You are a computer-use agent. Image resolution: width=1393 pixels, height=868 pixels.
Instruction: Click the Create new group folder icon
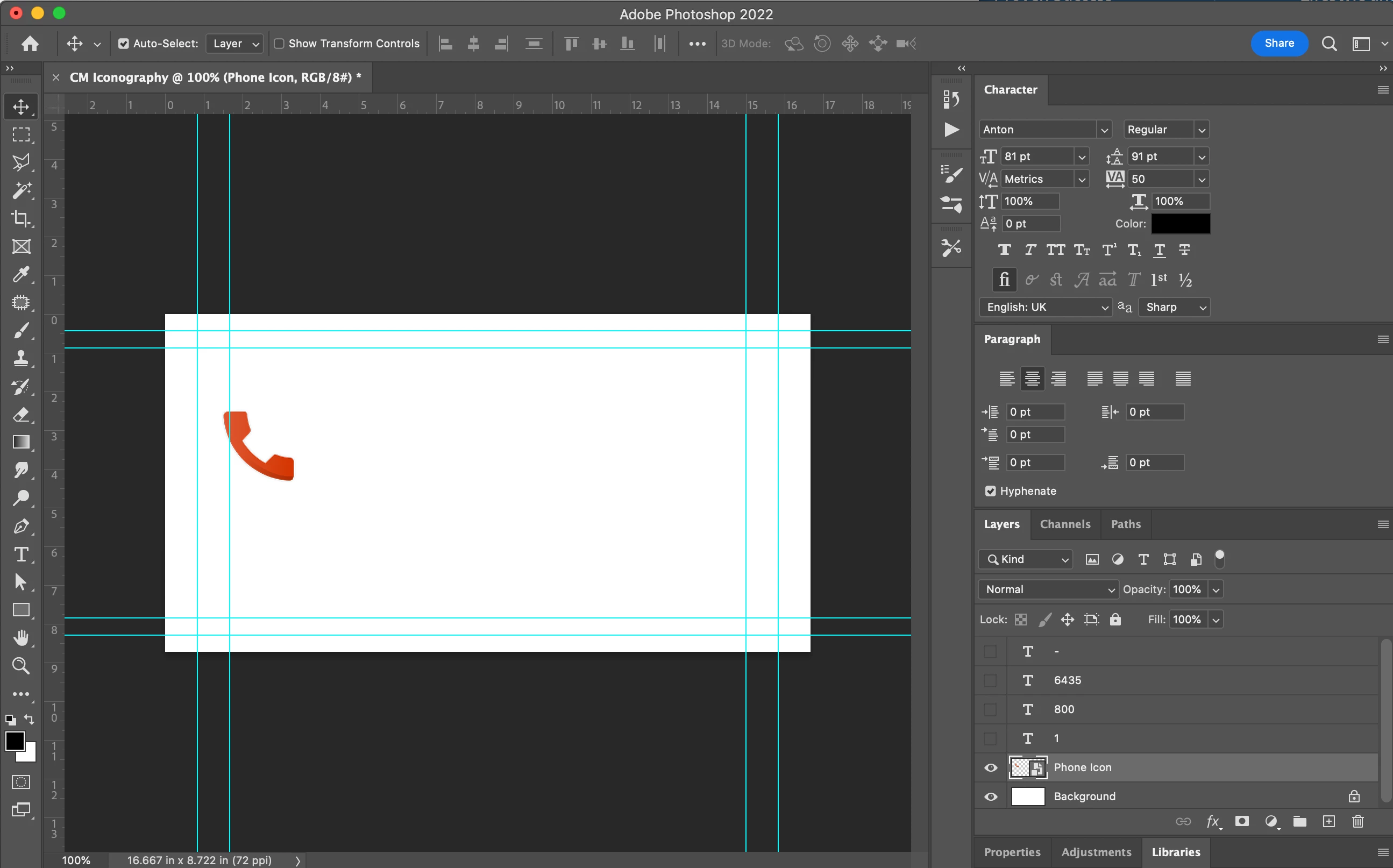1299,821
